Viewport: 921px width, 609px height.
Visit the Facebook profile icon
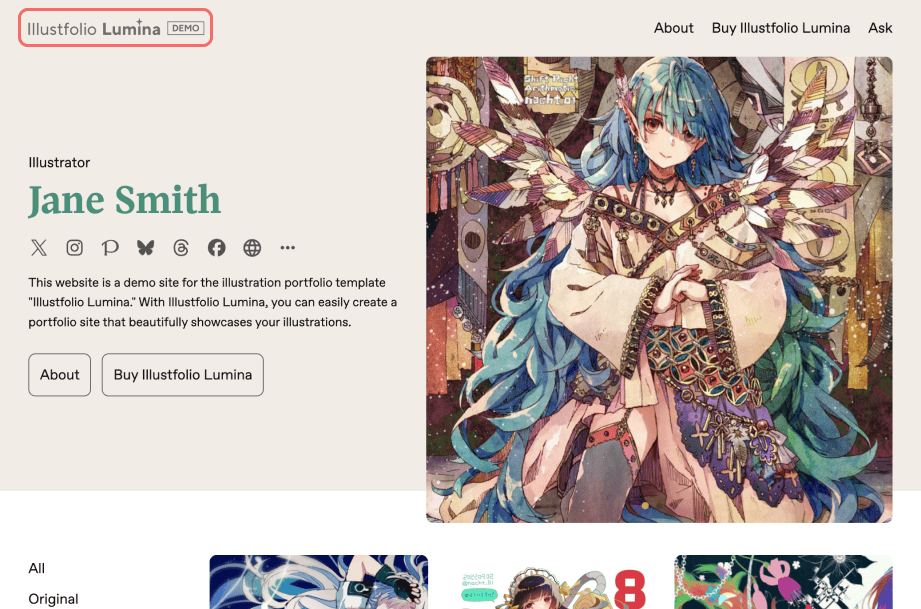(217, 248)
